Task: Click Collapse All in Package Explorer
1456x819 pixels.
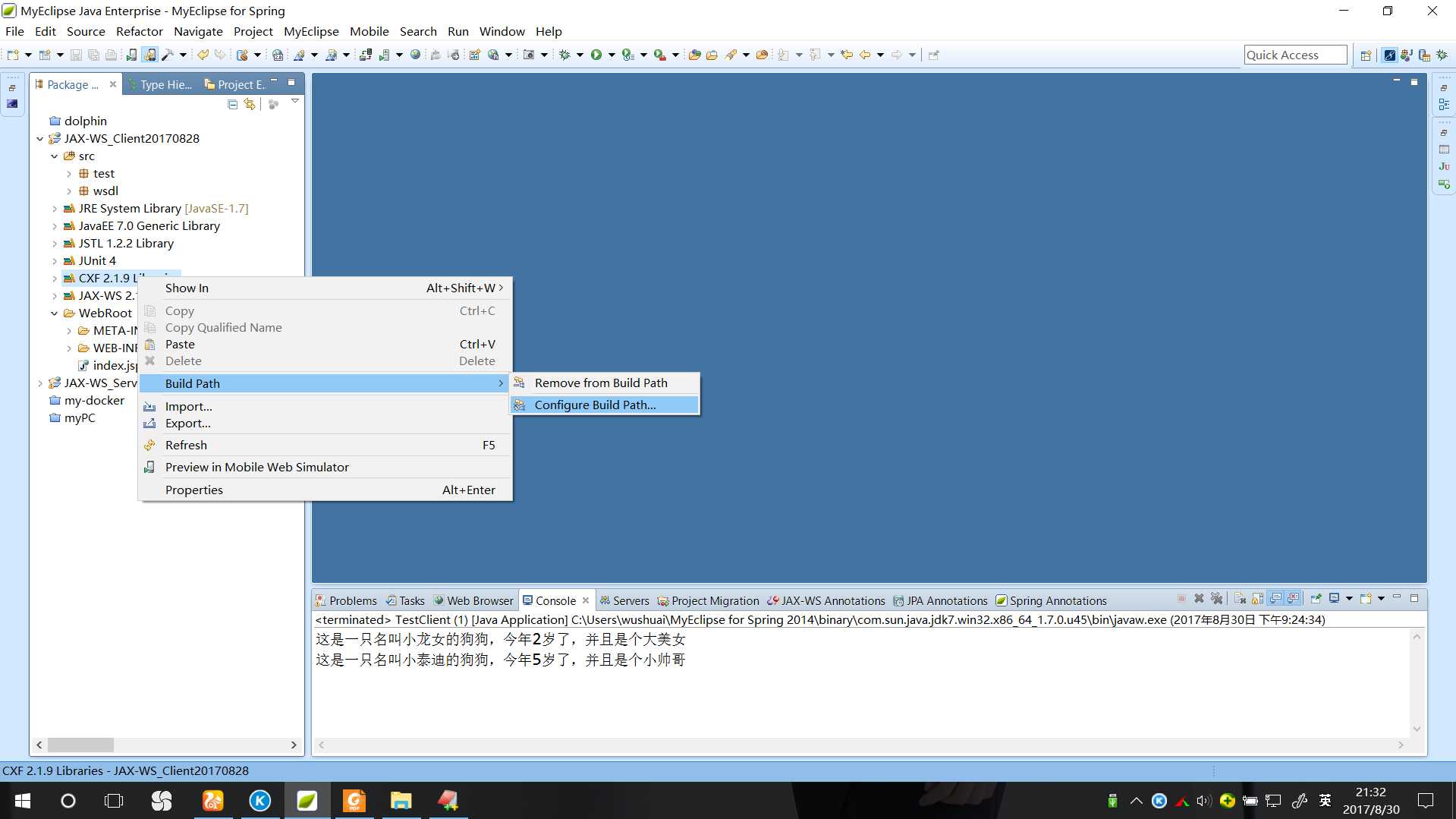Action: [x=233, y=104]
